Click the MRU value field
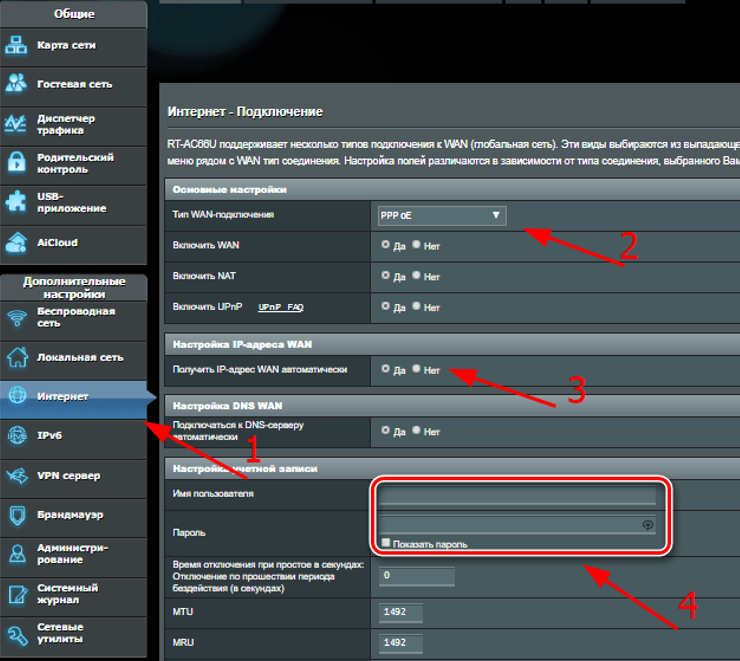The height and width of the screenshot is (661, 740). [x=401, y=643]
